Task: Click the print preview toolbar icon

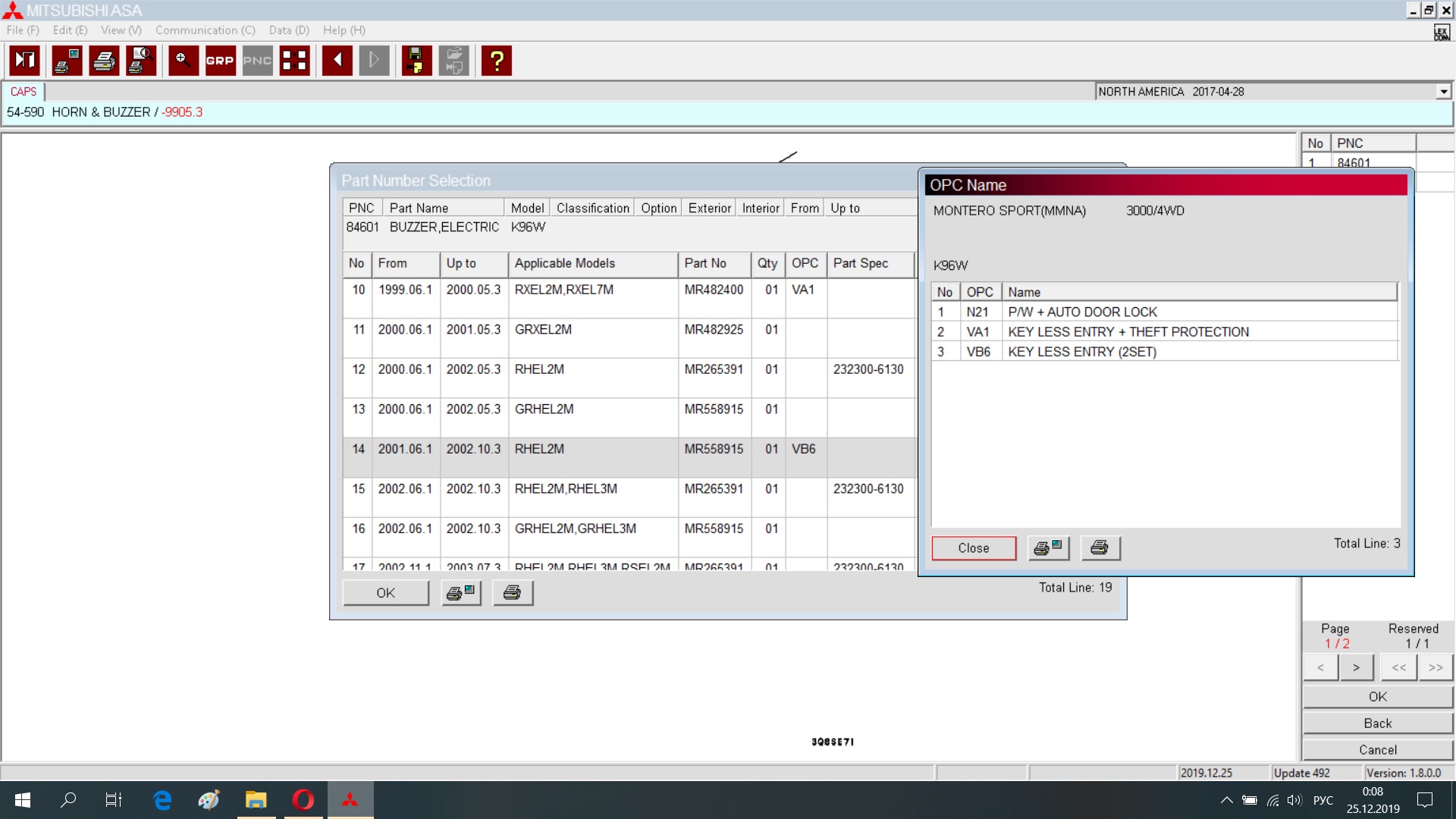Action: tap(141, 61)
